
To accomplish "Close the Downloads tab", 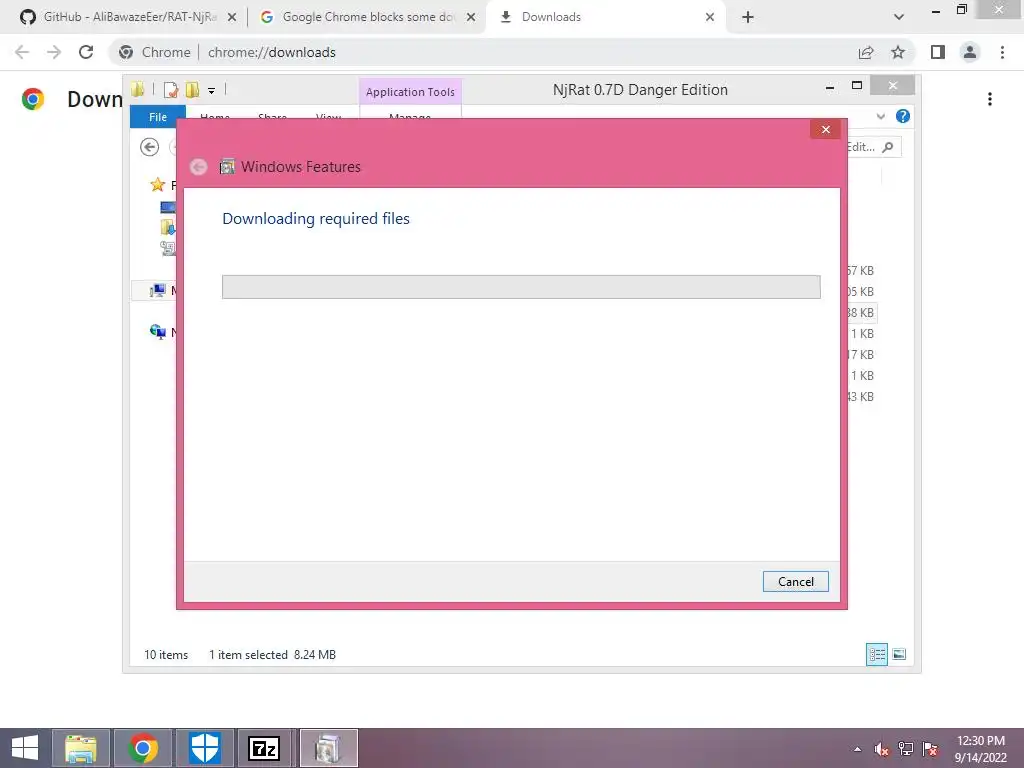I will click(x=710, y=18).
